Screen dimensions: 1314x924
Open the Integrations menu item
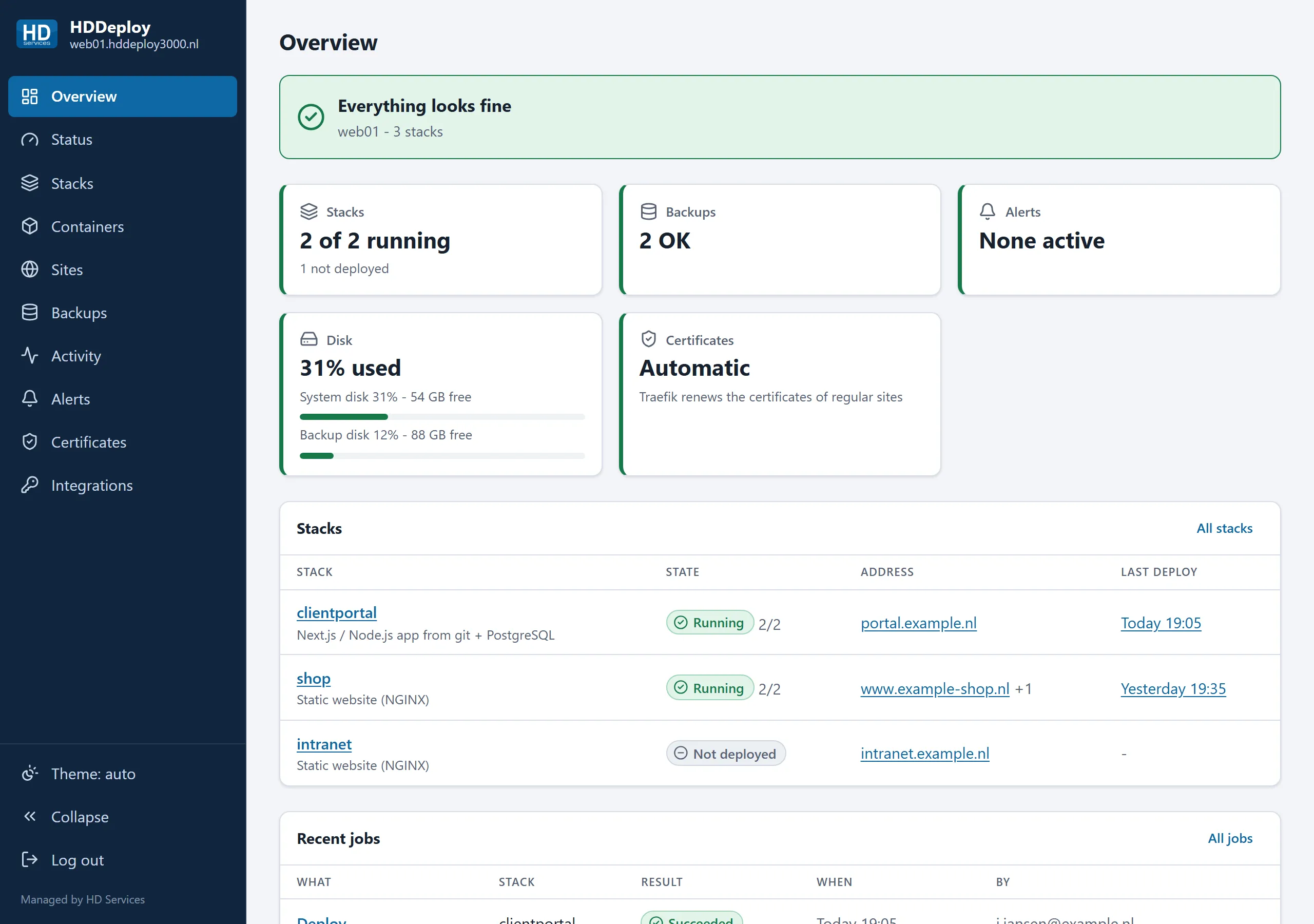(x=123, y=486)
